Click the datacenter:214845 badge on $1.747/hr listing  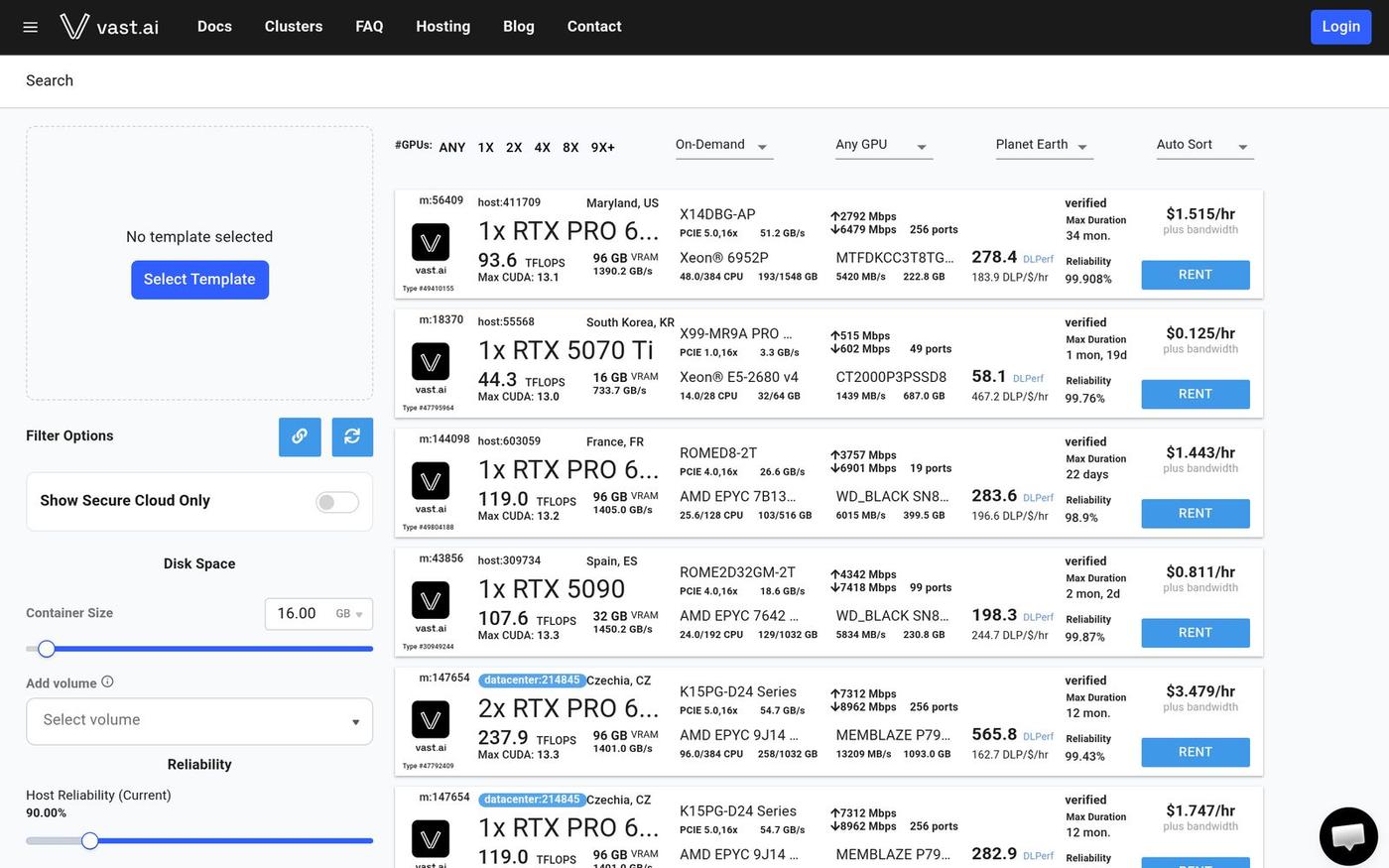point(531,800)
